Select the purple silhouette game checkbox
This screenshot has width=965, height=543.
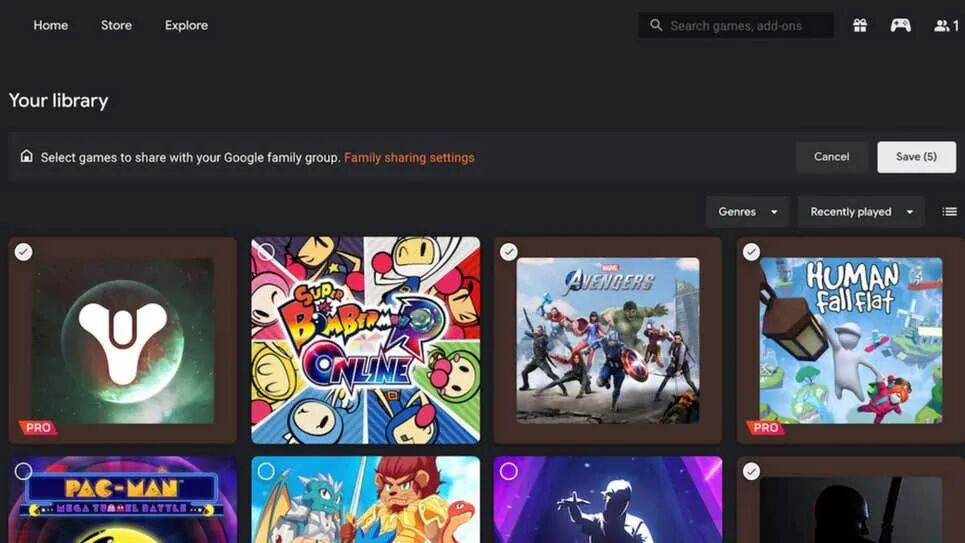click(x=508, y=471)
